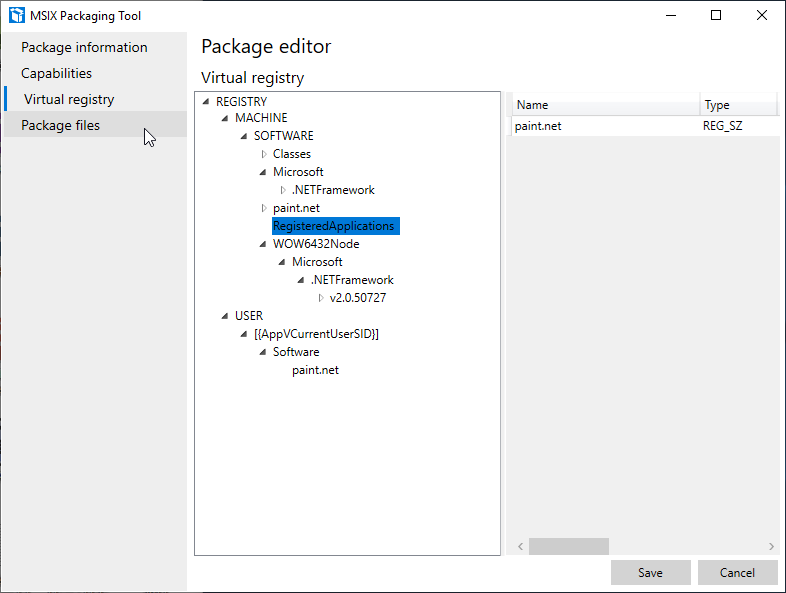Collapse the USER tree node

pyautogui.click(x=225, y=316)
